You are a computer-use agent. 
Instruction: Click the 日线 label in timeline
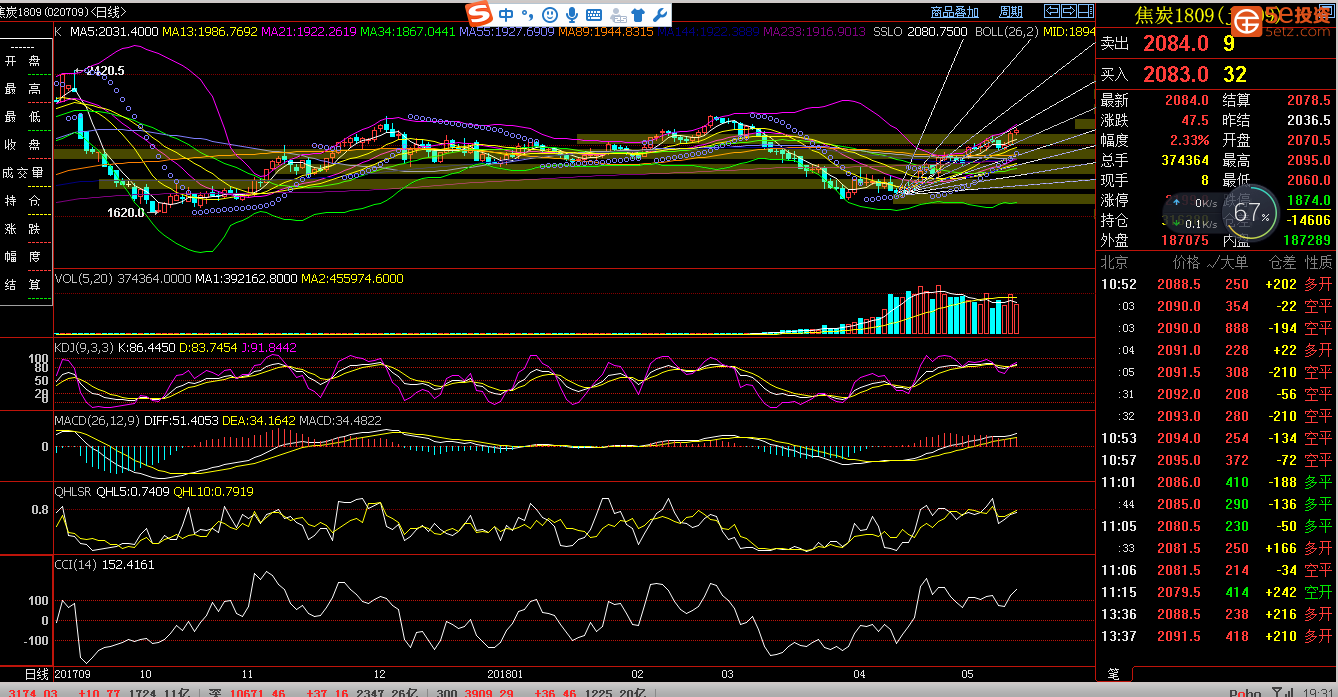point(36,675)
